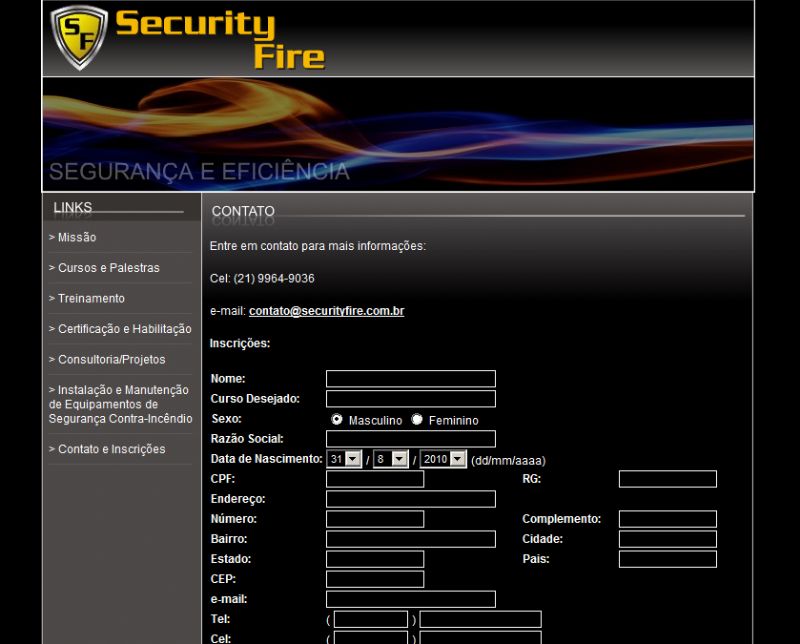Focus the Nome input field
This screenshot has height=644, width=800.
click(x=411, y=379)
